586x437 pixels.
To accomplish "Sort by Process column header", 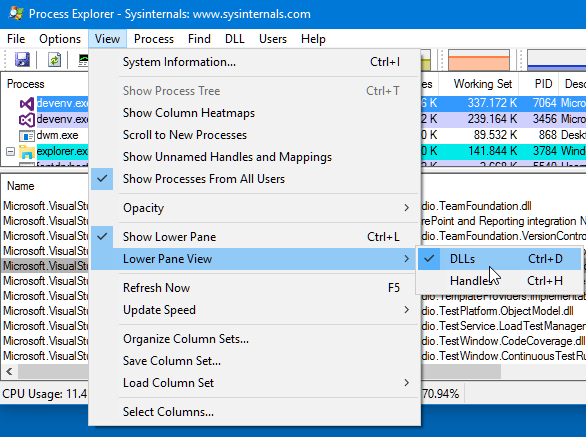I will [x=45, y=84].
